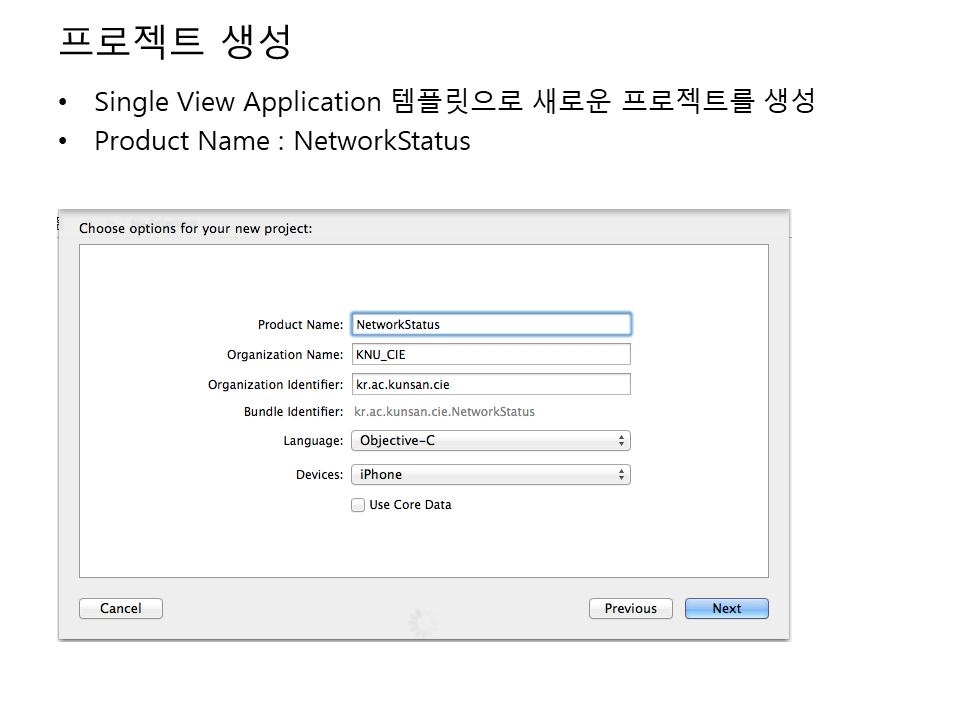Click the "Product Name : NetworkStatus" bullet text
Screen dimensions: 960x720
coord(282,141)
